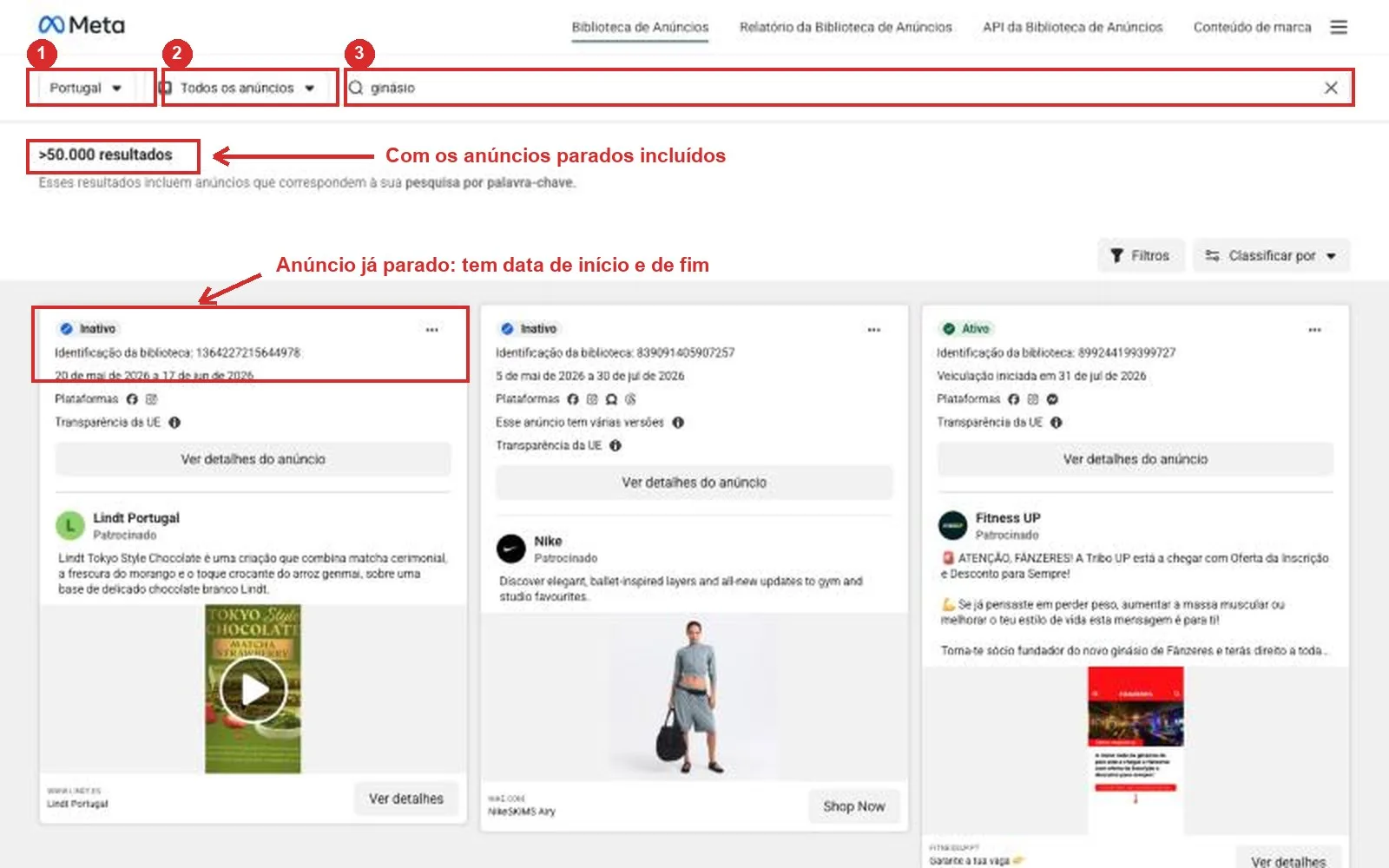
Task: Open 'Relatório da Biblioteca de Anúncios' tab
Action: point(846,27)
